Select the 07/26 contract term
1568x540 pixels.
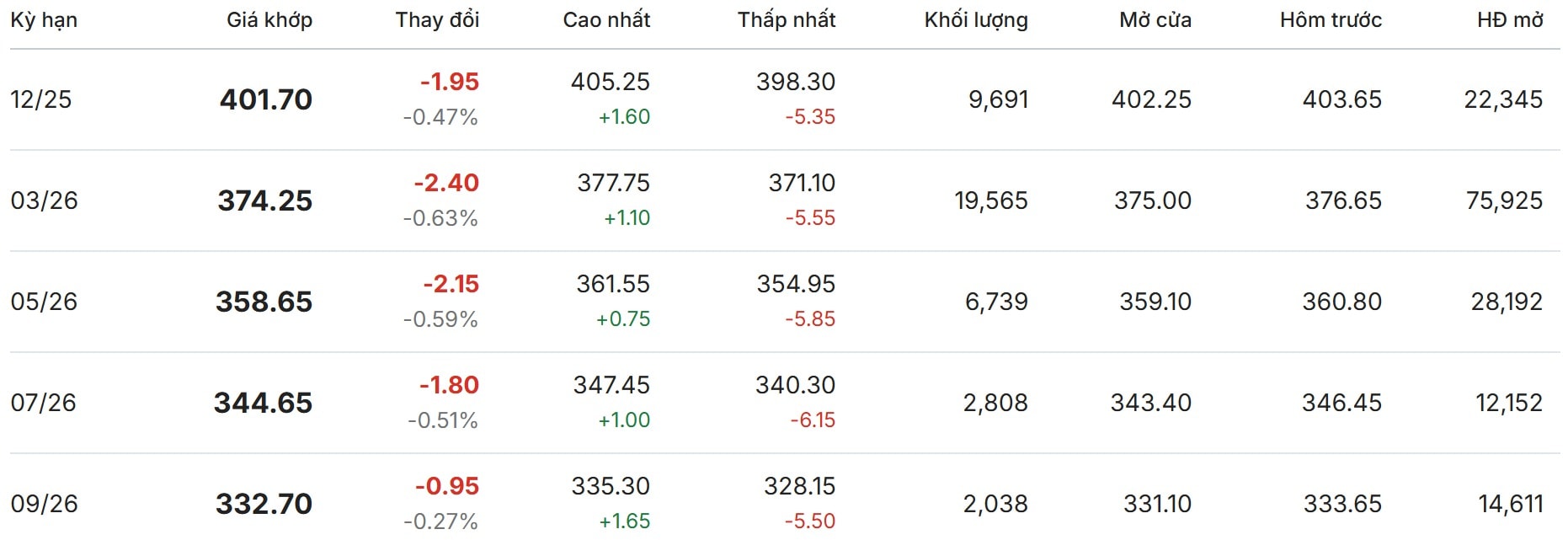click(43, 403)
